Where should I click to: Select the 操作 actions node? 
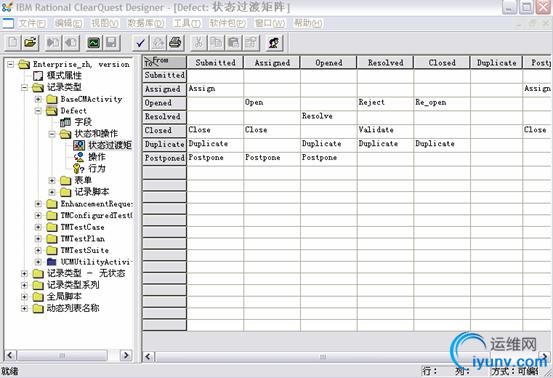click(x=97, y=157)
